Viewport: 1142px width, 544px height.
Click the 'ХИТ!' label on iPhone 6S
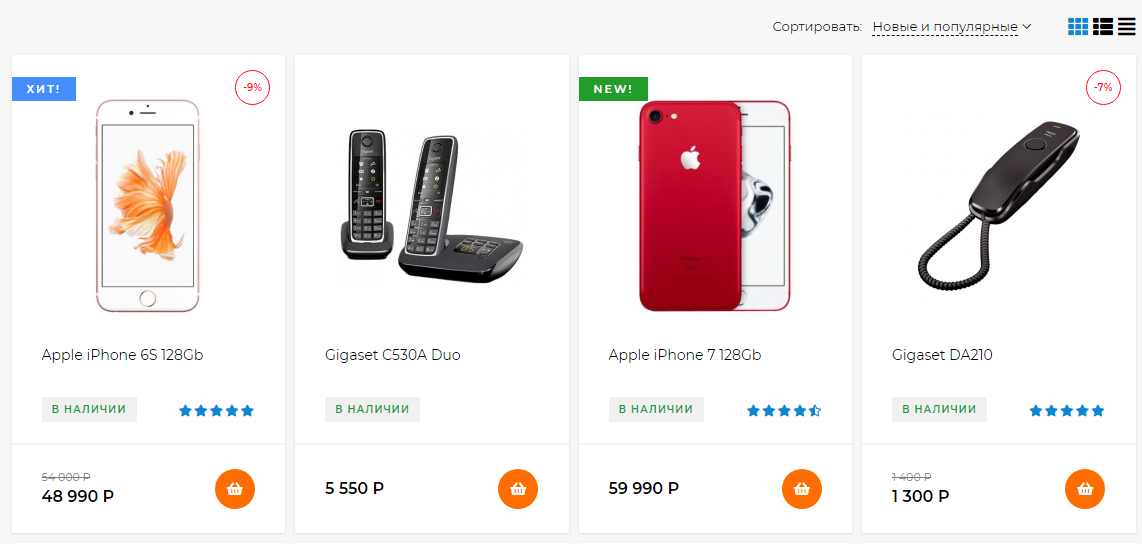coord(44,89)
